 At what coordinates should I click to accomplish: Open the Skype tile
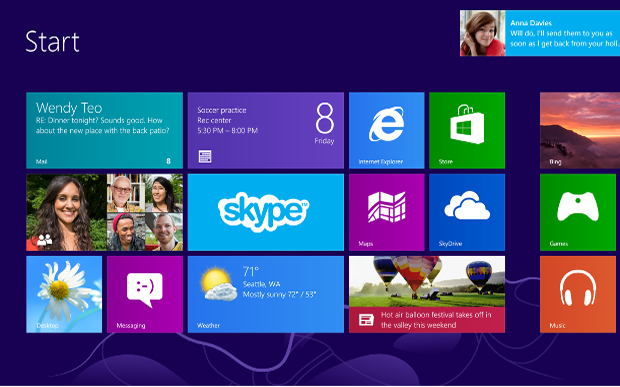click(266, 212)
